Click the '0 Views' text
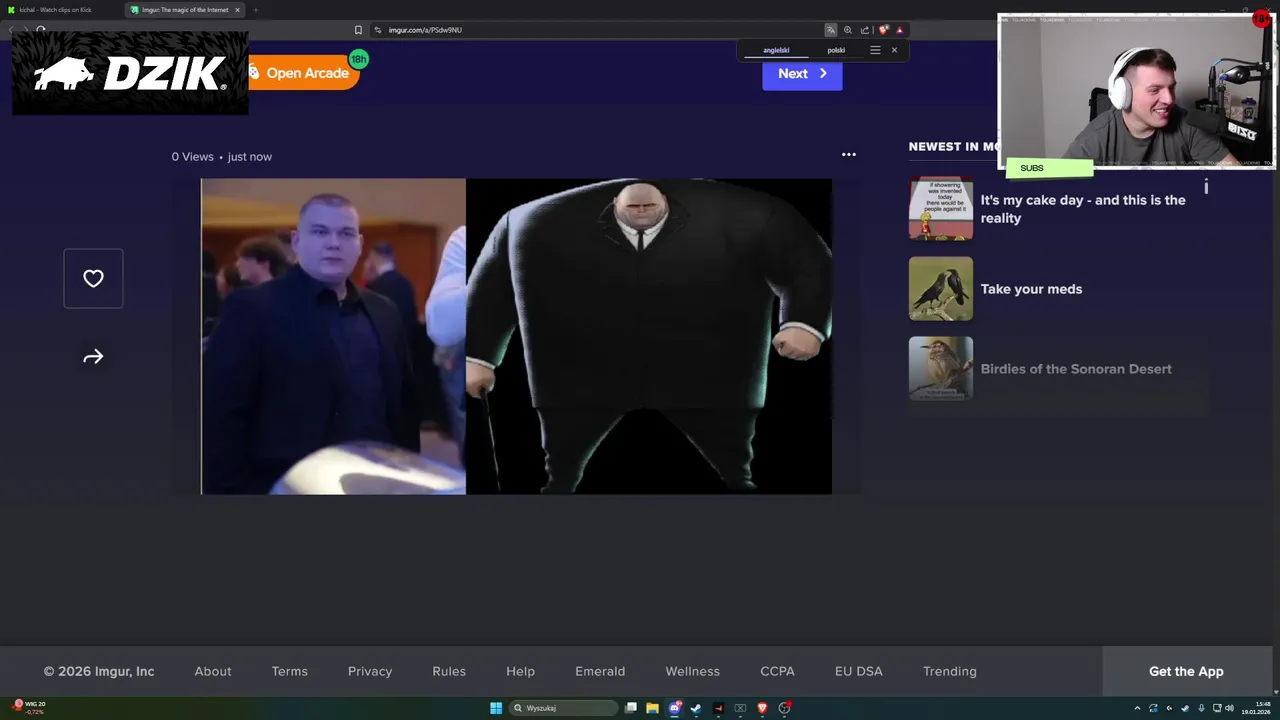This screenshot has width=1280, height=720. pyautogui.click(x=192, y=157)
